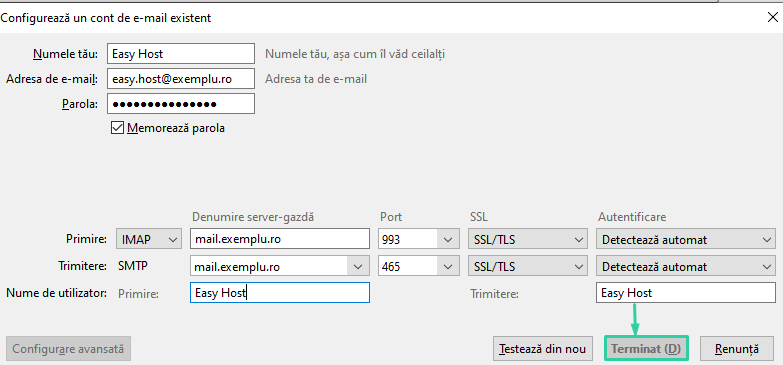Image resolution: width=783 pixels, height=365 pixels.
Task: Open the 993 incoming port dropdown
Action: tap(447, 240)
